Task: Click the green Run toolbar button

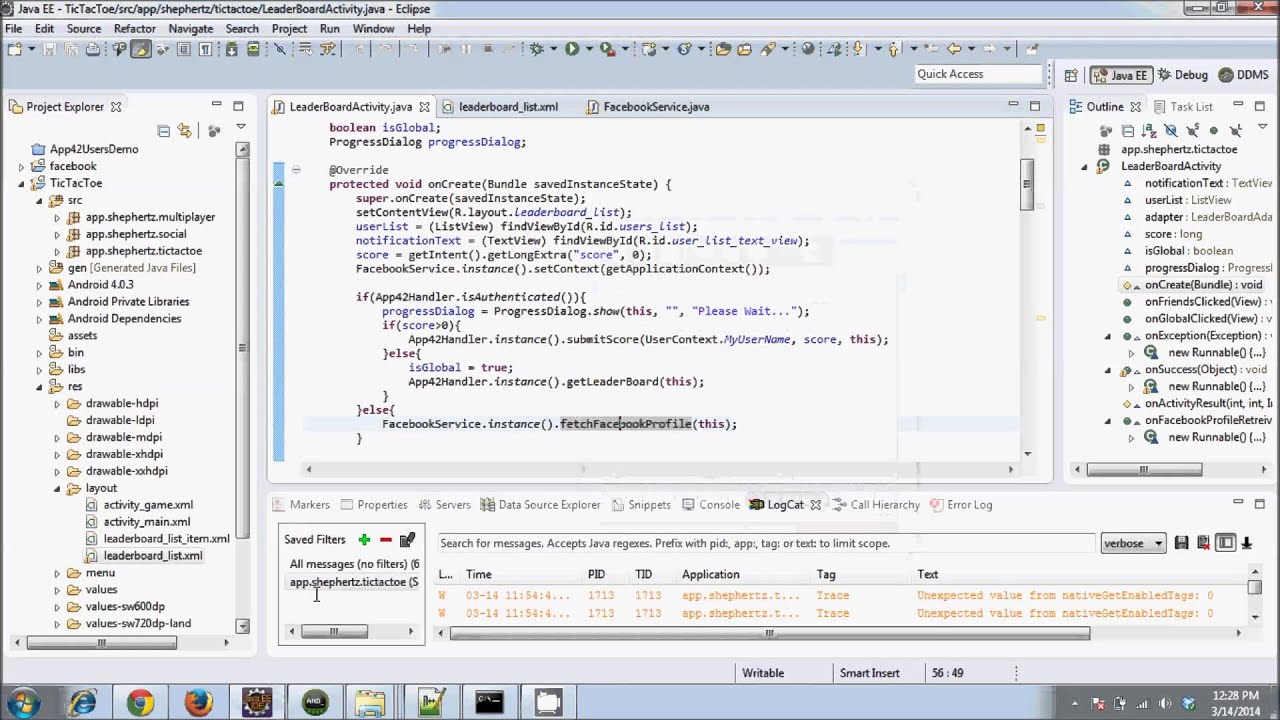Action: (572, 49)
